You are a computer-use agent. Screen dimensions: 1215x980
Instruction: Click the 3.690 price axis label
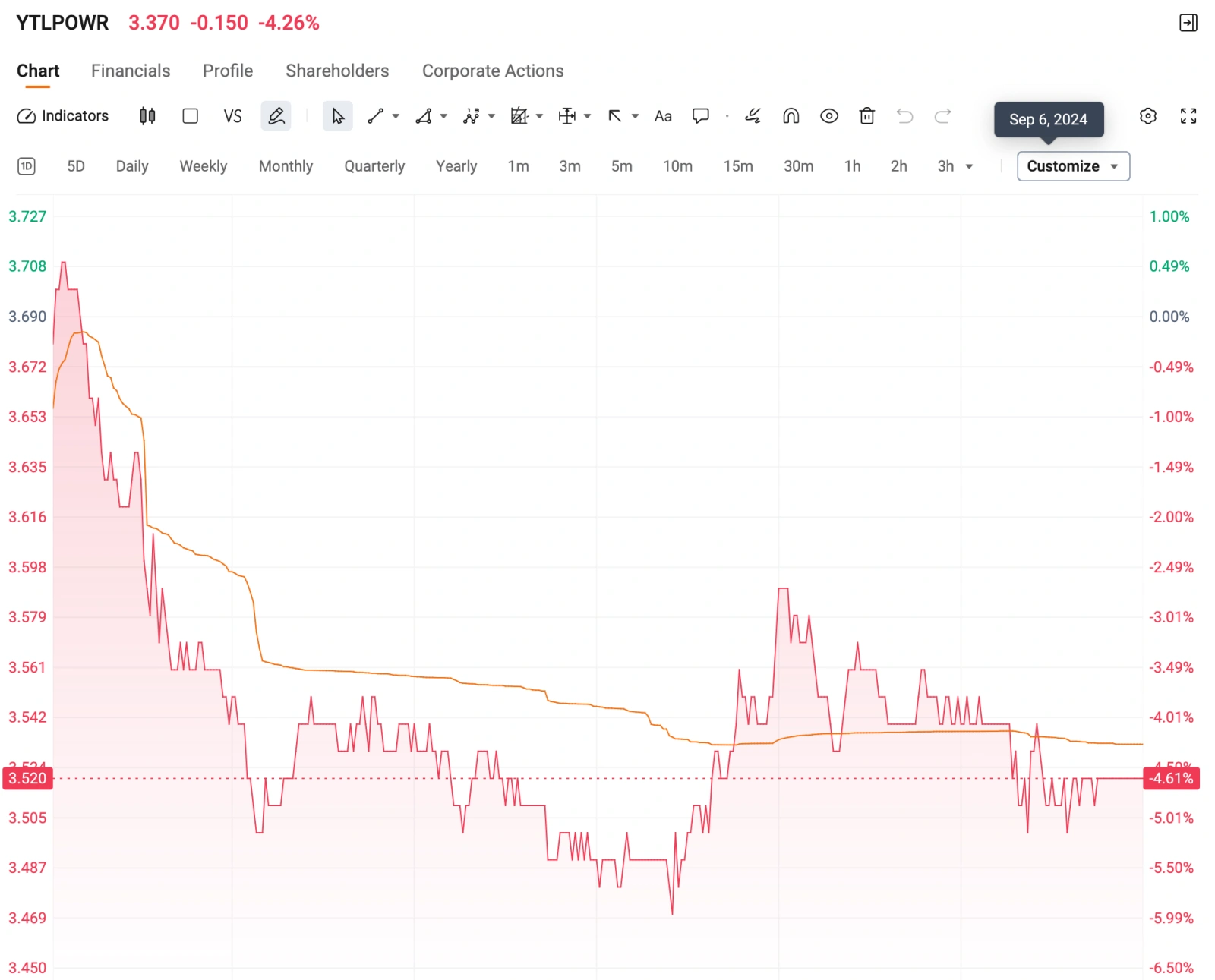pyautogui.click(x=27, y=317)
